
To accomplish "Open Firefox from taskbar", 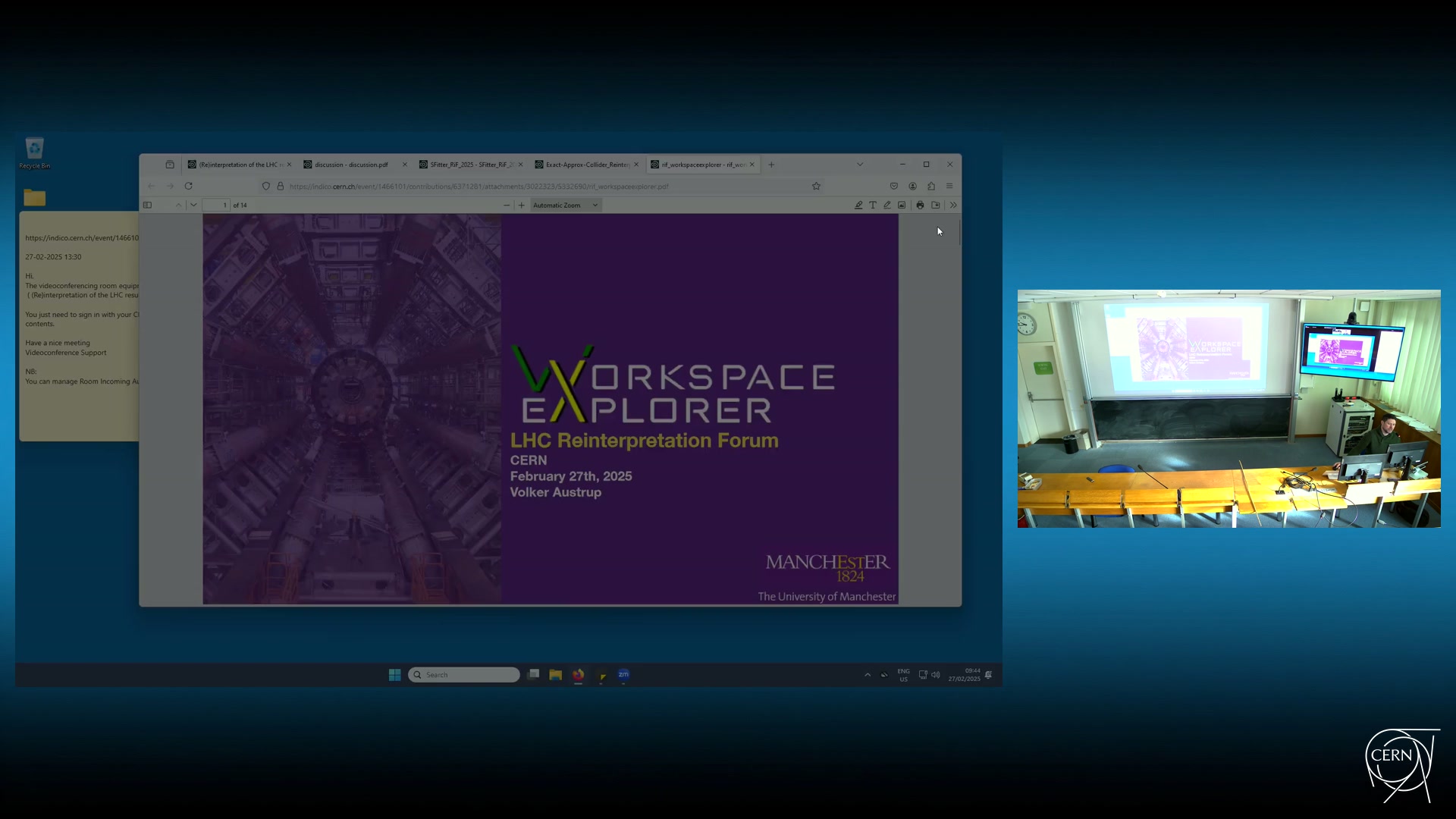I will (579, 675).
